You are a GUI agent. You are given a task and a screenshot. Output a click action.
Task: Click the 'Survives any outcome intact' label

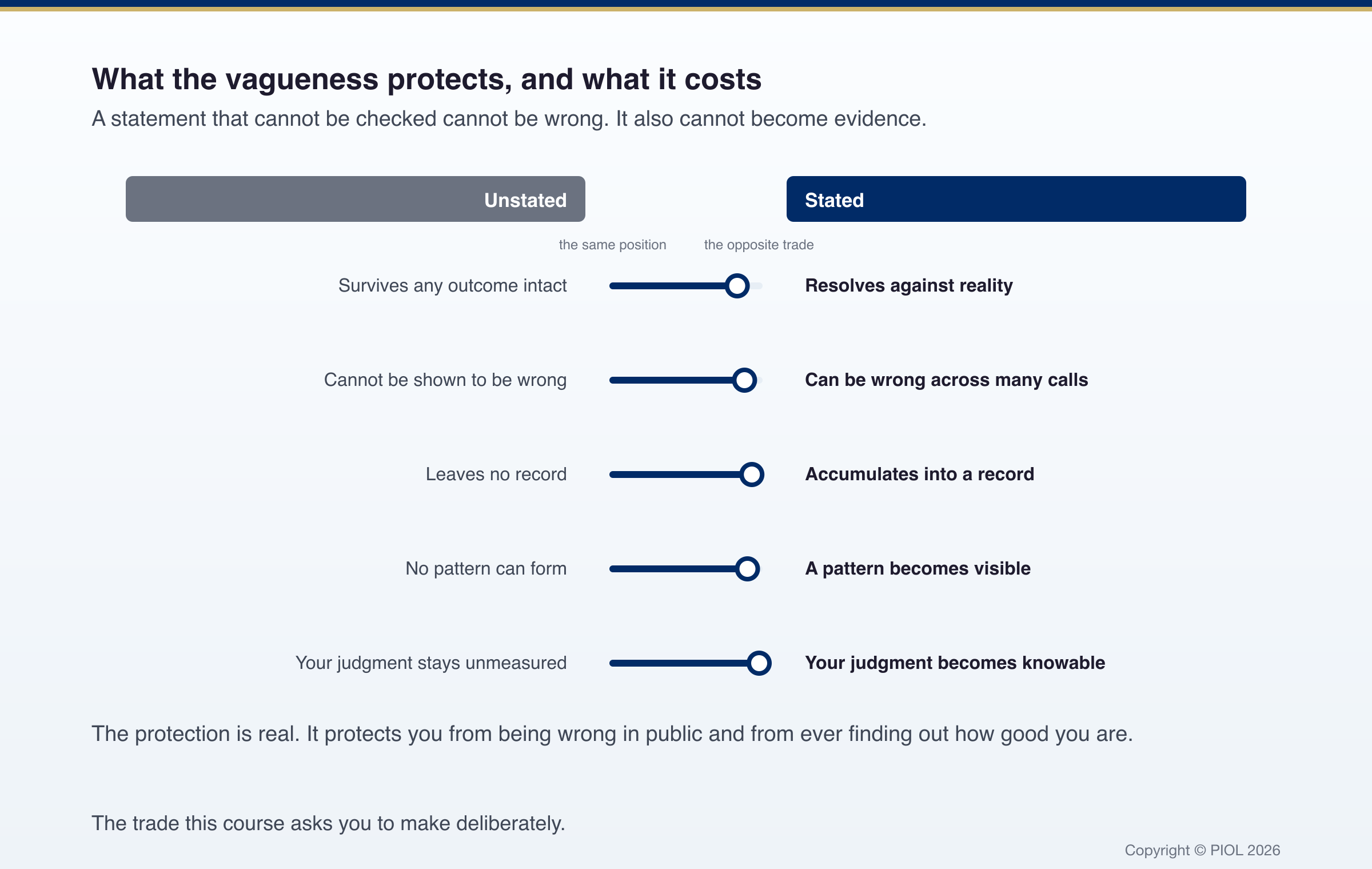452,285
